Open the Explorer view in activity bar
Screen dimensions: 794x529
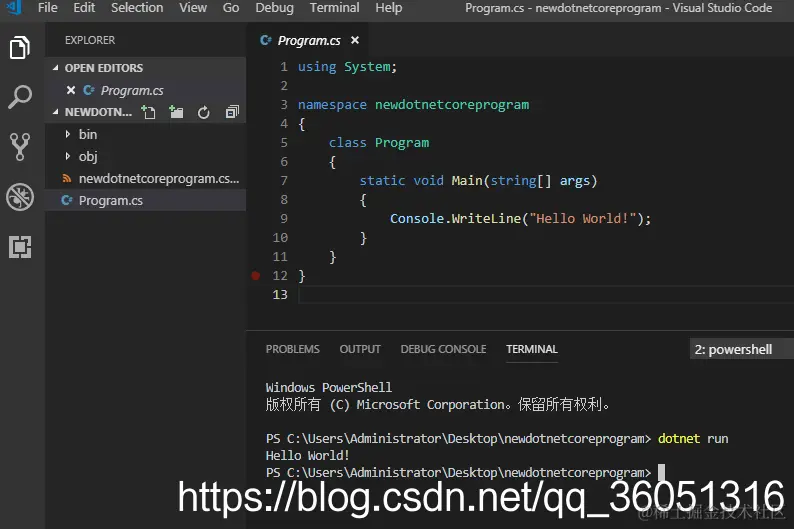(x=20, y=47)
